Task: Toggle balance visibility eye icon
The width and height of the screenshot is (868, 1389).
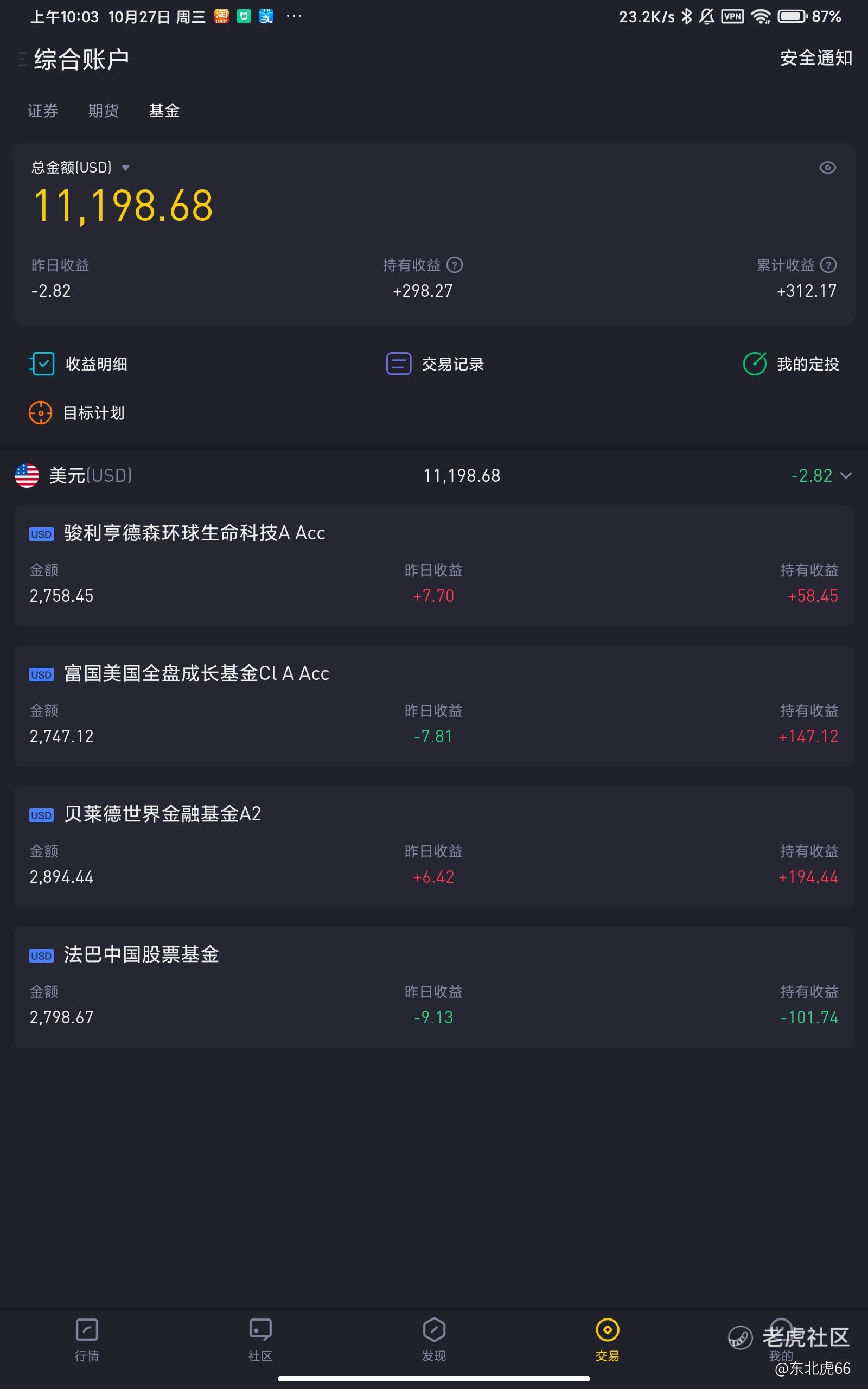Action: point(827,168)
